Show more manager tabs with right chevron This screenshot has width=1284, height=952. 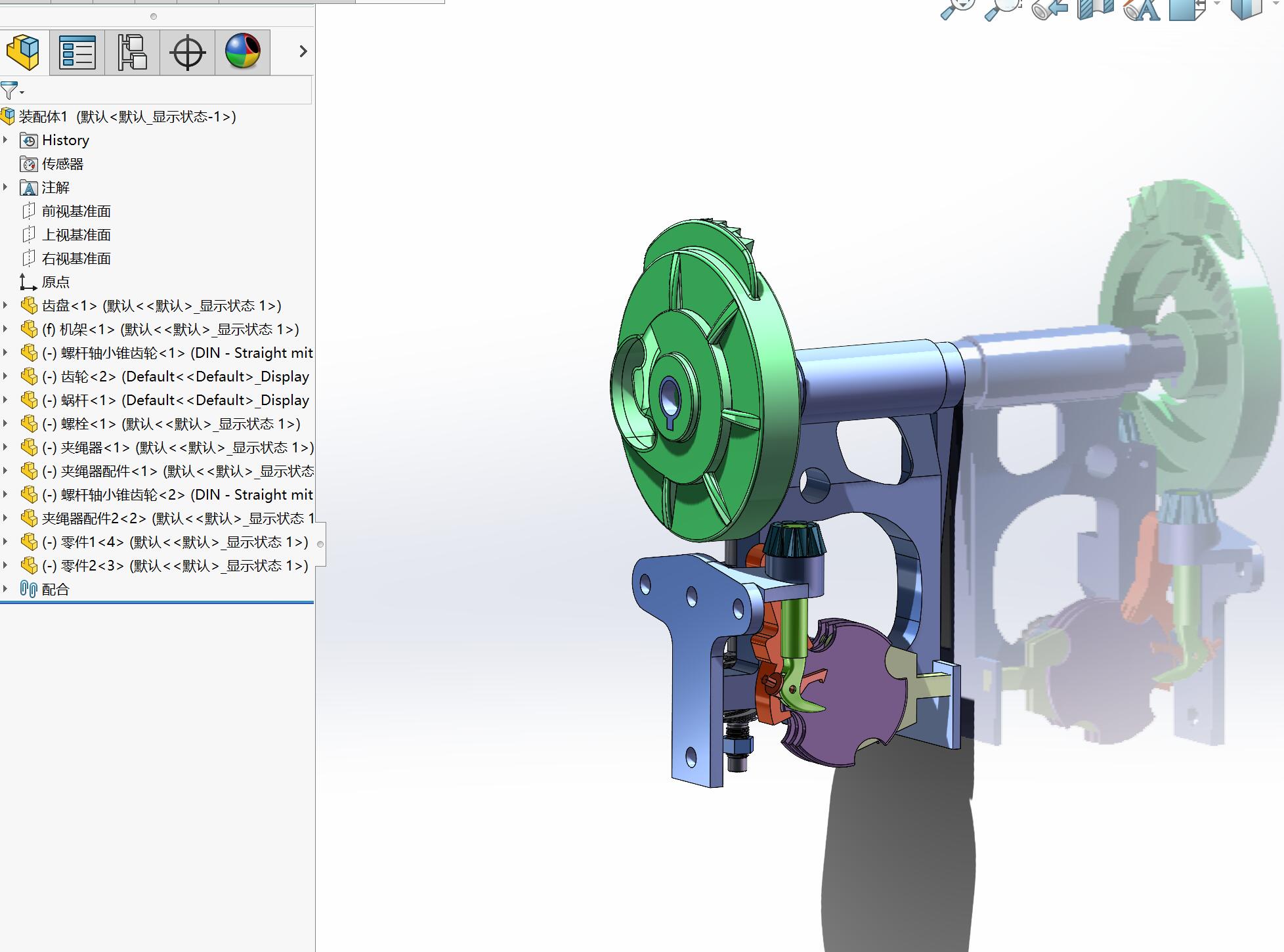(303, 51)
